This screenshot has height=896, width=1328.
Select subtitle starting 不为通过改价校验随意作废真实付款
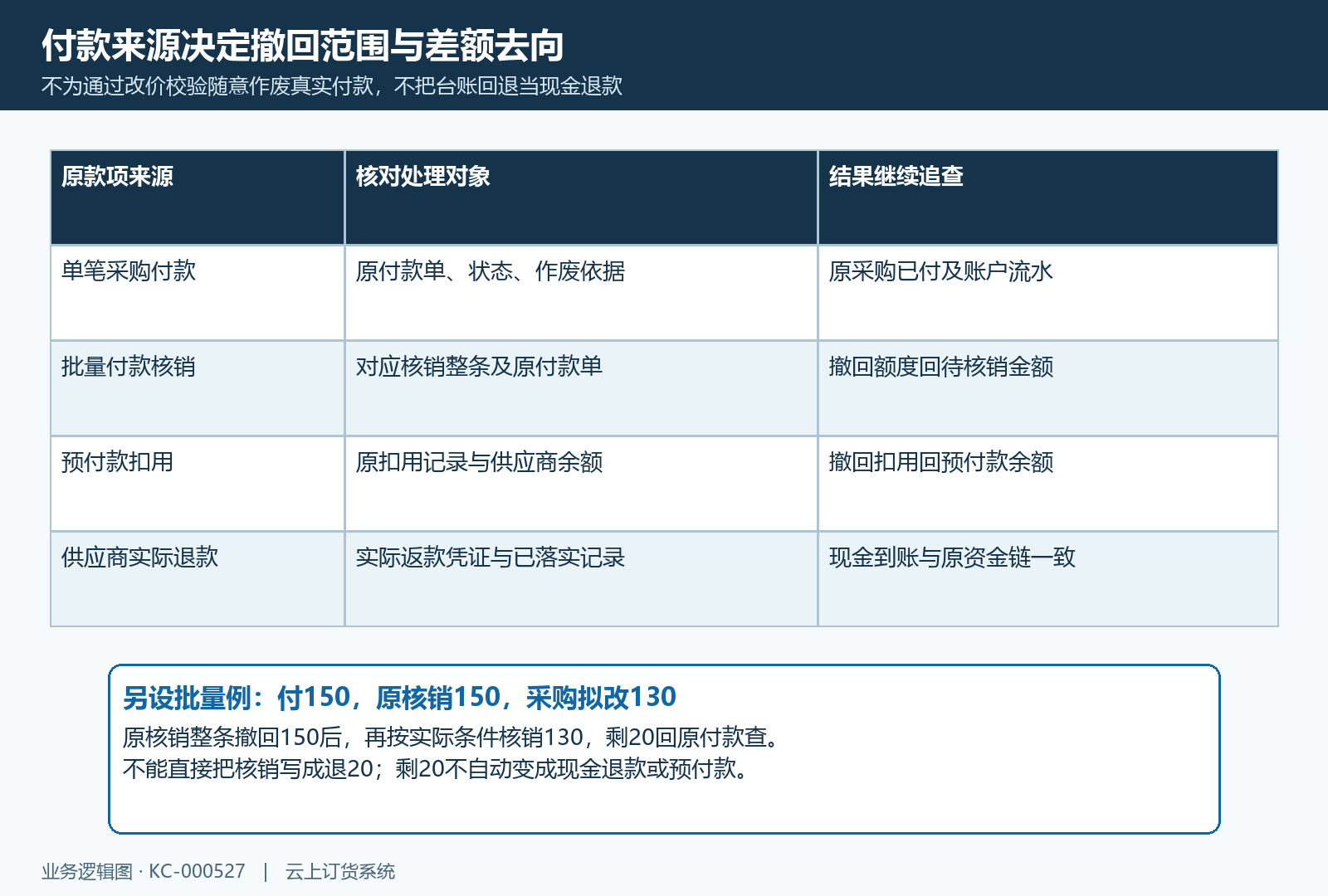pos(332,86)
